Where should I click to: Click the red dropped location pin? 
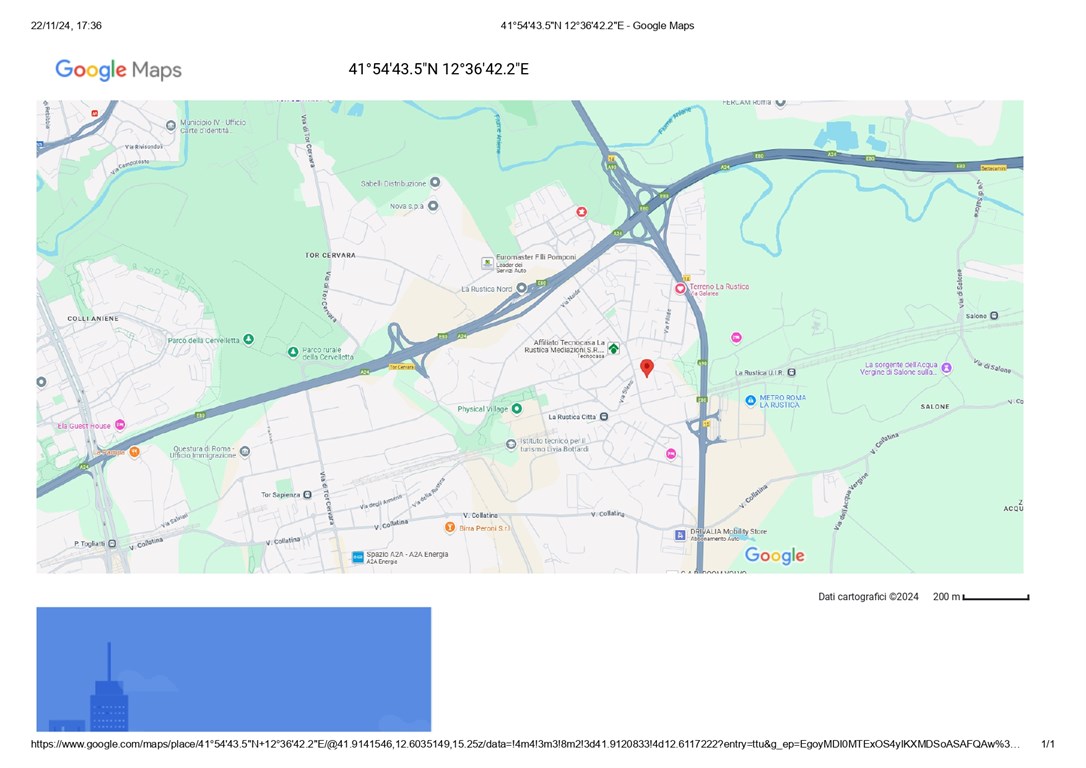tap(646, 368)
